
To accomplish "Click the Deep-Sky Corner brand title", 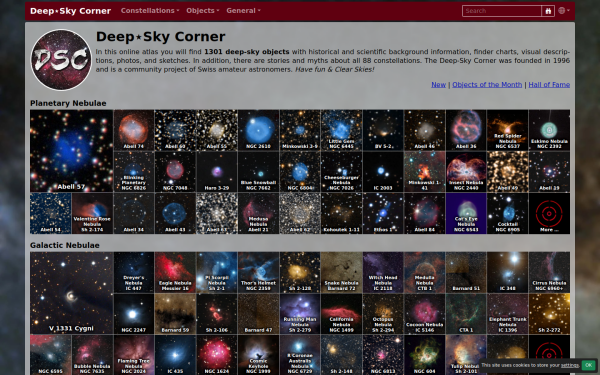I will coord(70,11).
